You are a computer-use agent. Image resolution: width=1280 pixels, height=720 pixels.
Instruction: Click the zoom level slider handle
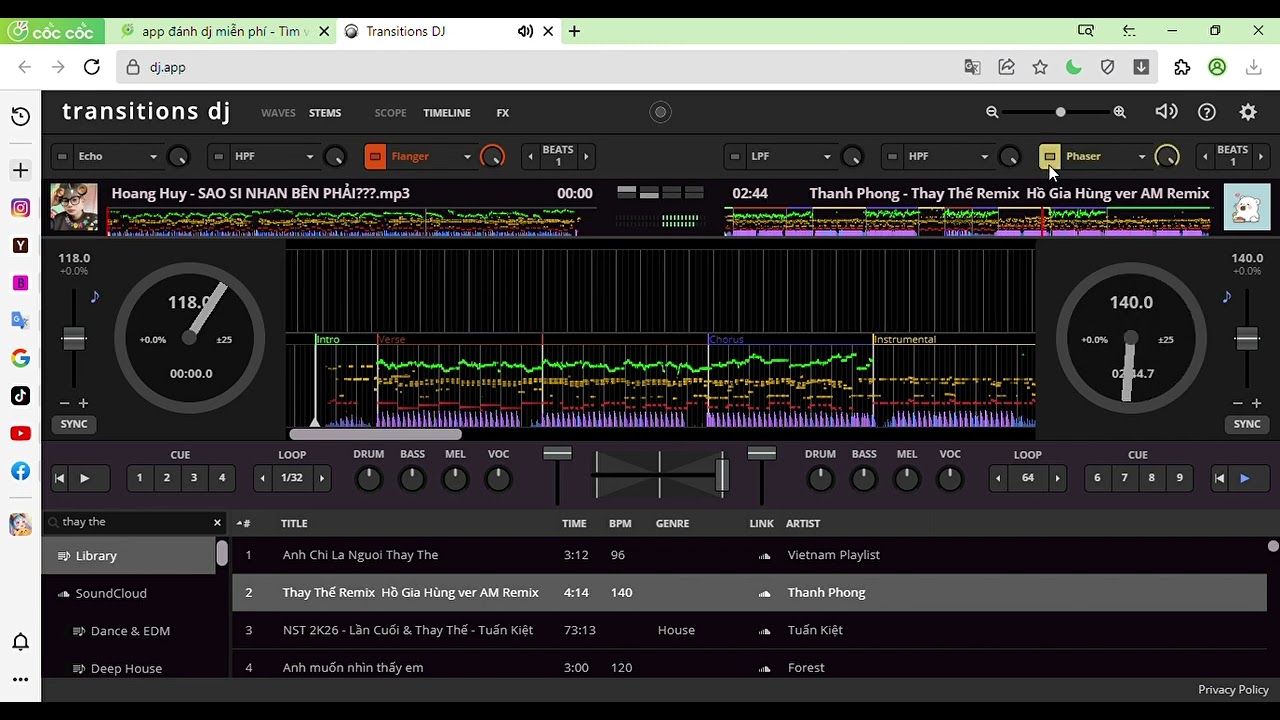tap(1060, 112)
